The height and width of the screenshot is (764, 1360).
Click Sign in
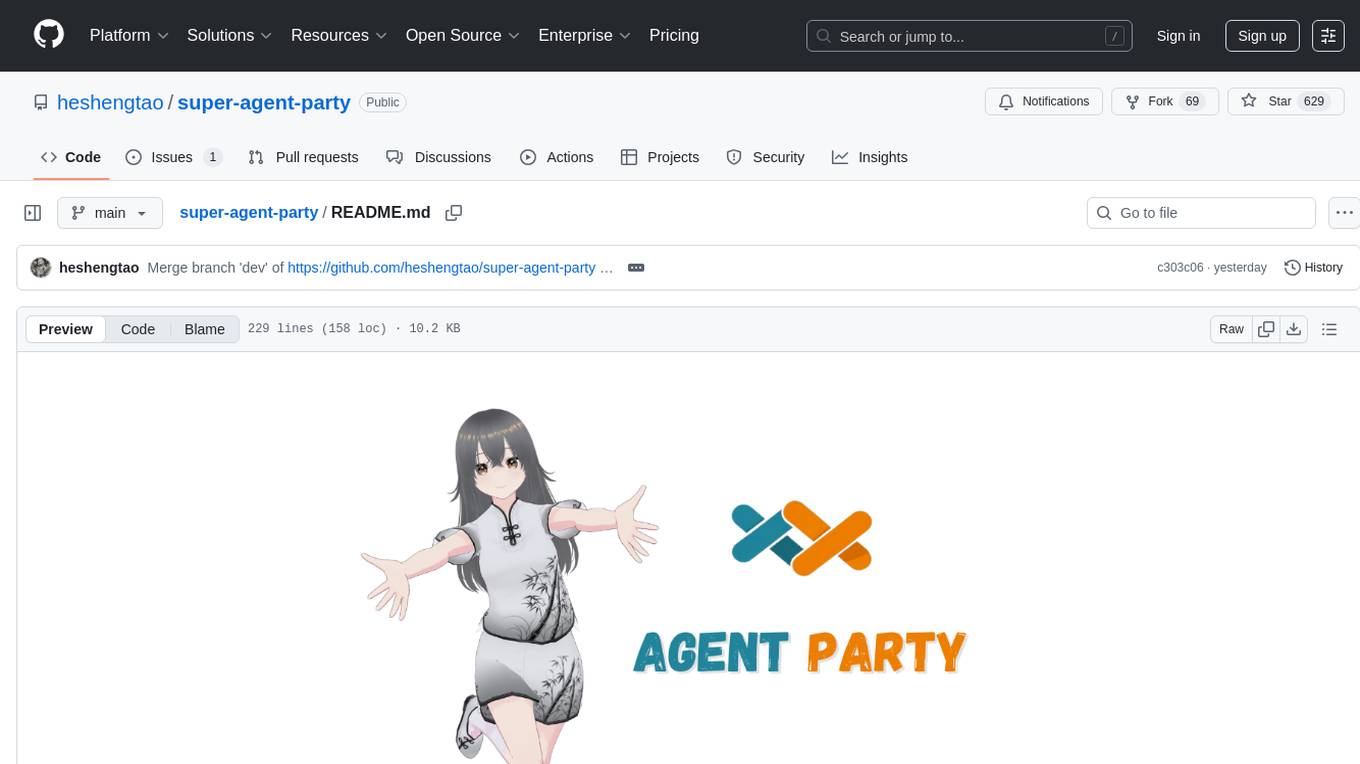pyautogui.click(x=1178, y=36)
